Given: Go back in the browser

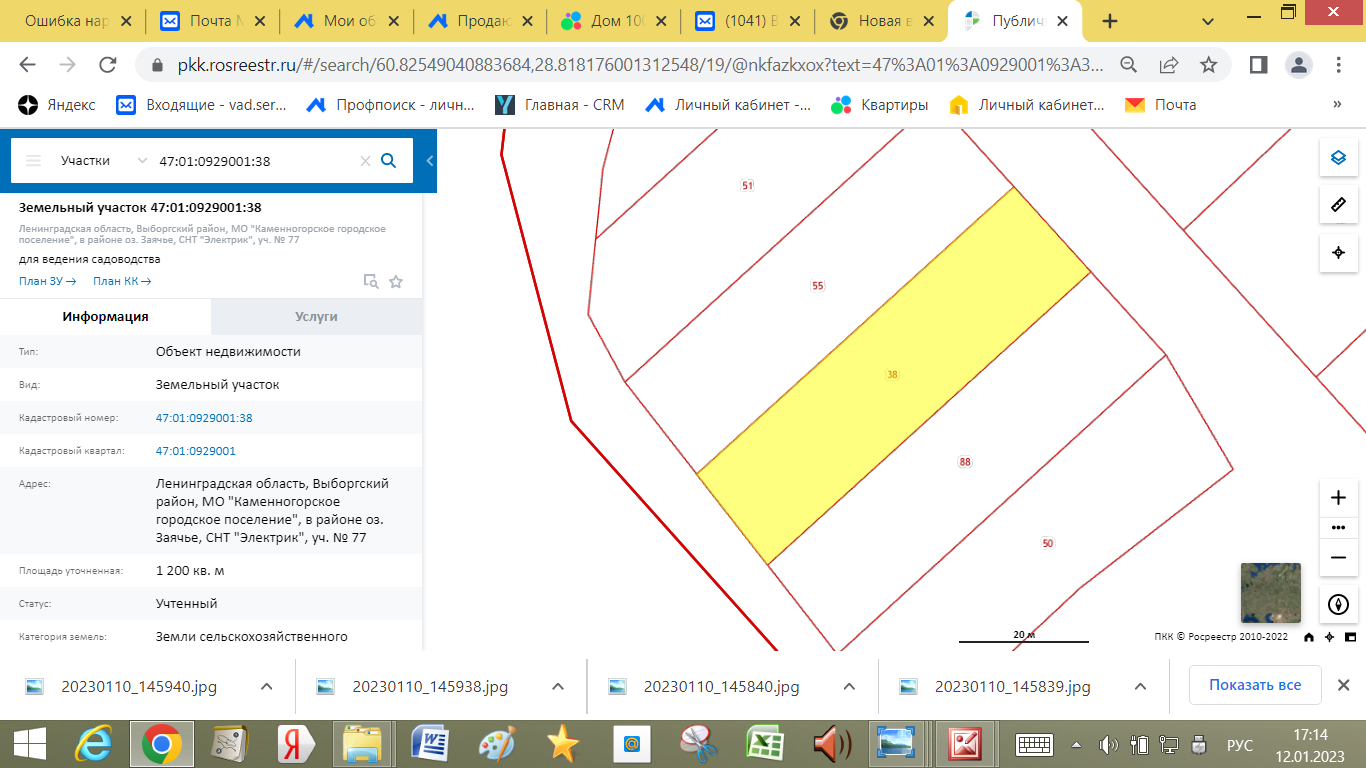Looking at the screenshot, I should [27, 65].
